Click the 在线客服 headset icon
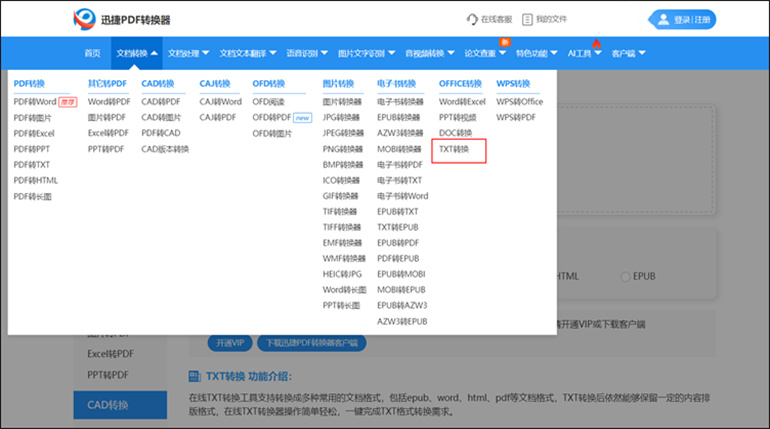The image size is (770, 429). point(472,19)
